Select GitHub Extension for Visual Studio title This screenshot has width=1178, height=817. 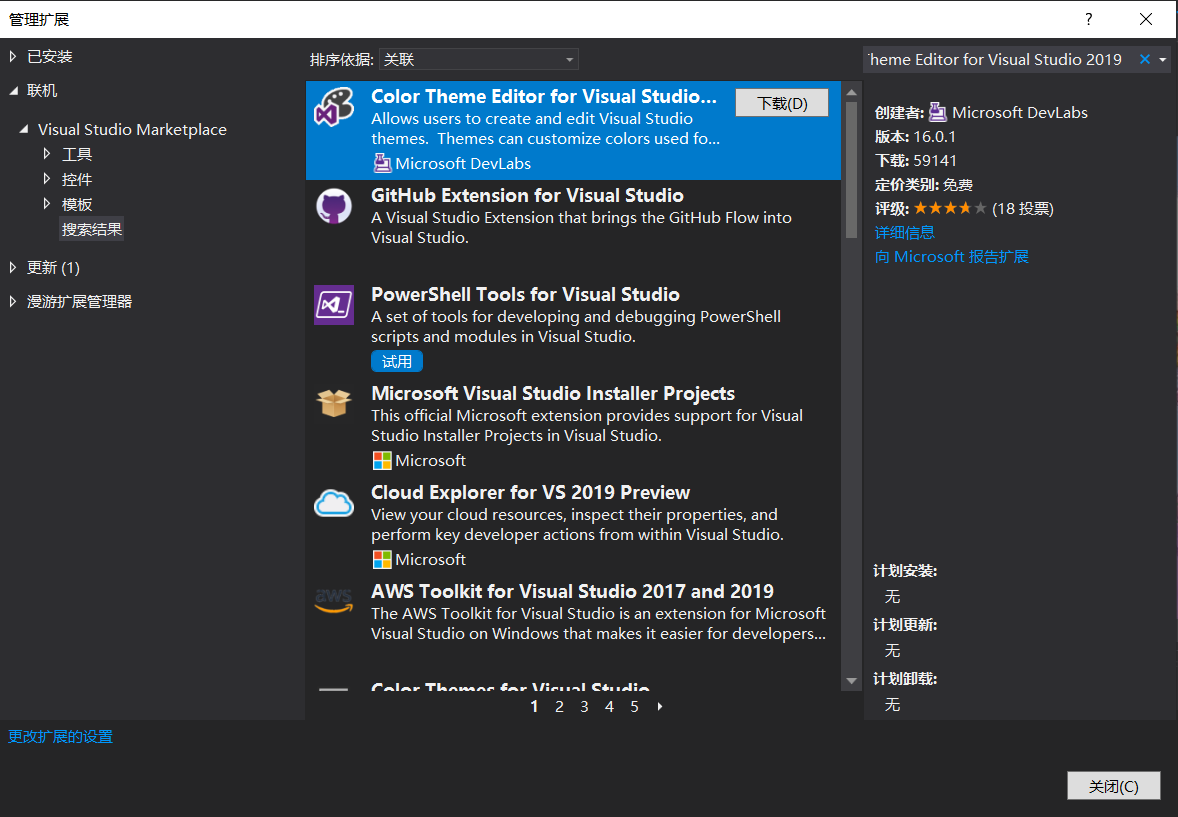527,195
